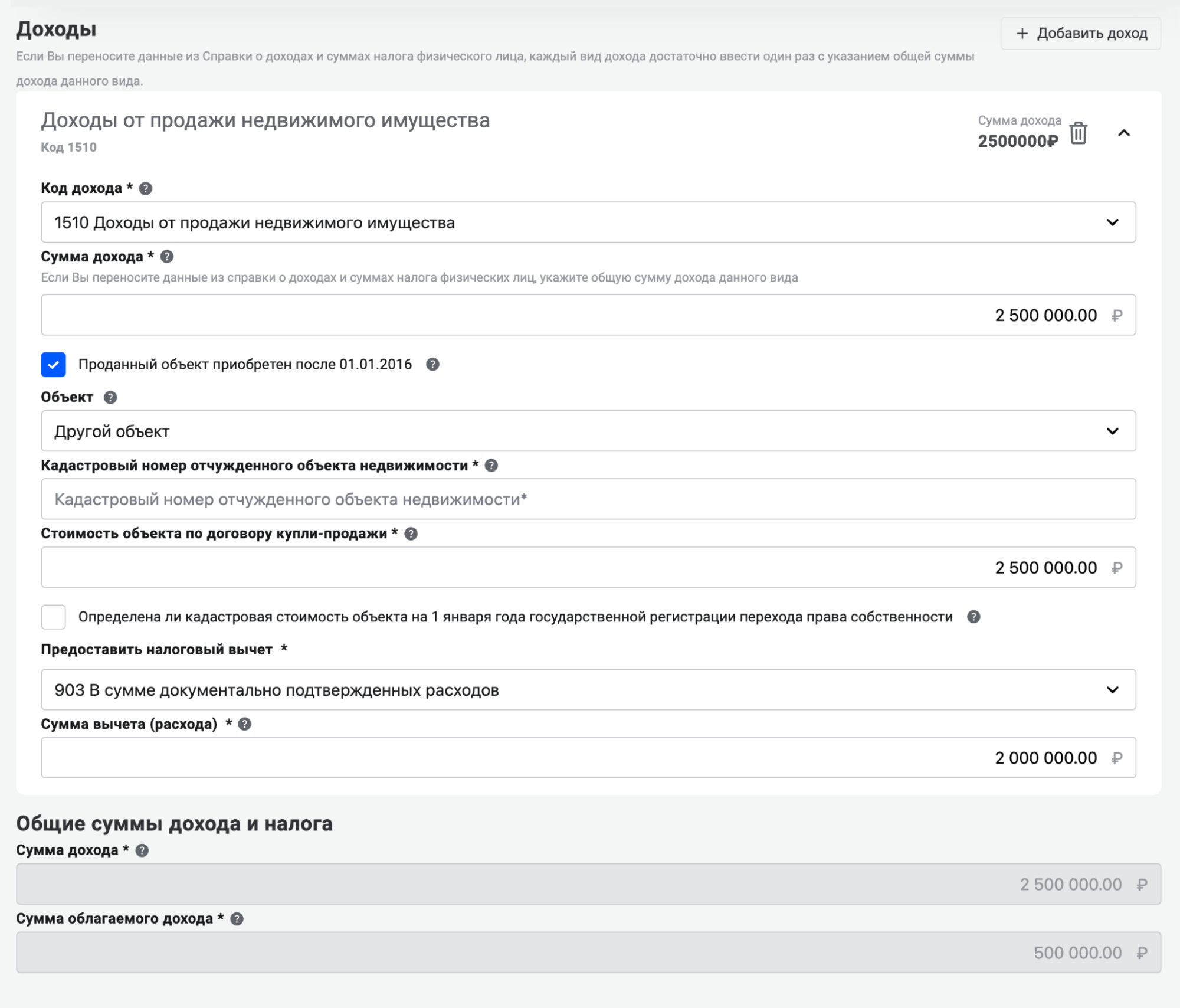The height and width of the screenshot is (1008, 1180).
Task: Focus the Сумма дохода 2 500 000.00 input
Action: click(588, 315)
